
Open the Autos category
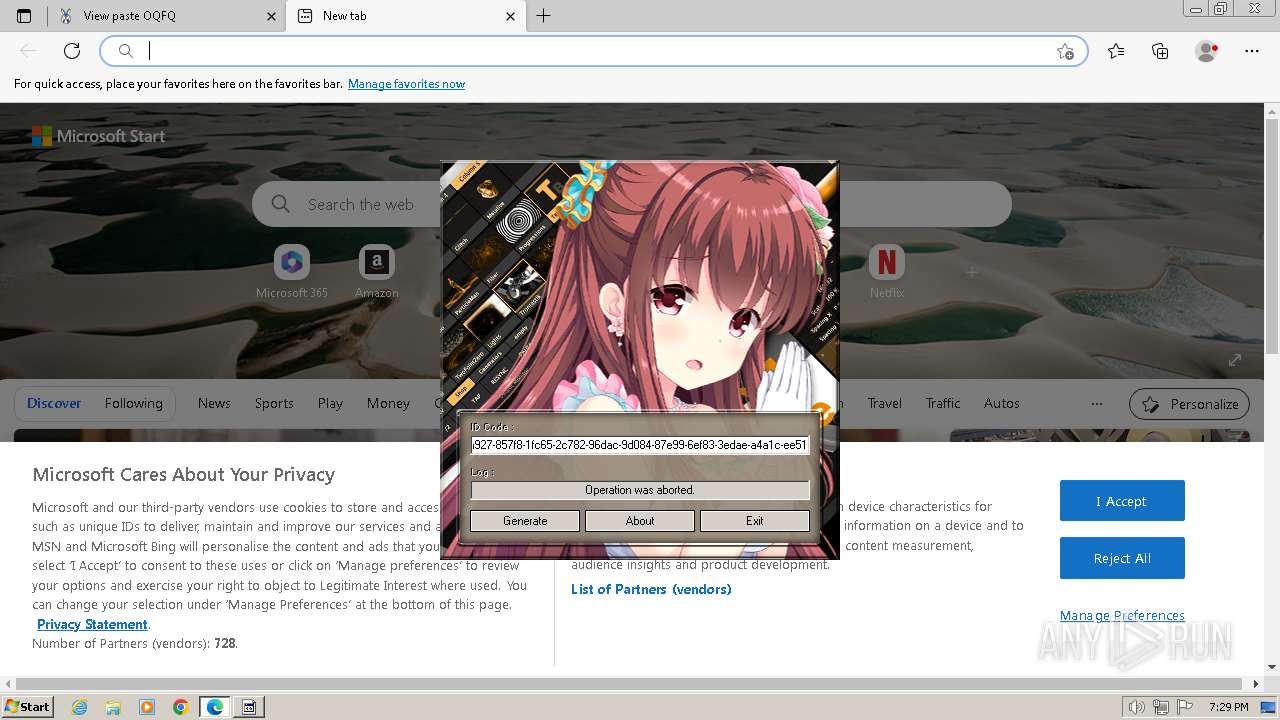pos(1002,403)
